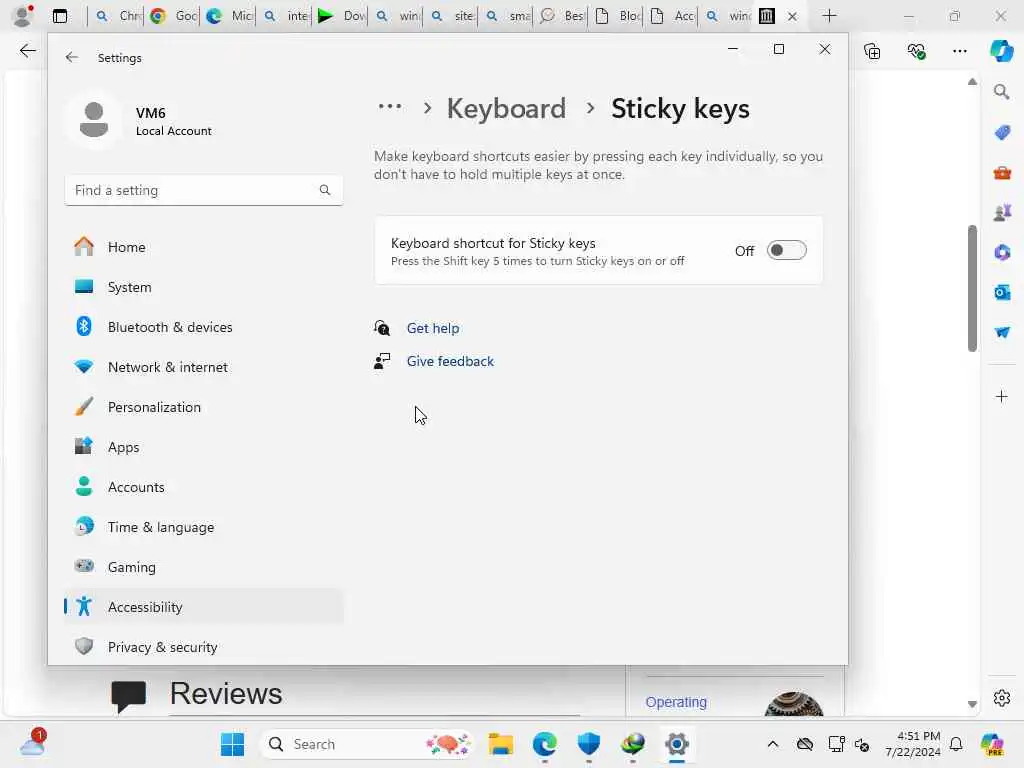Open Outlook in Edge sidebar
This screenshot has width=1024, height=768.
(x=1002, y=292)
